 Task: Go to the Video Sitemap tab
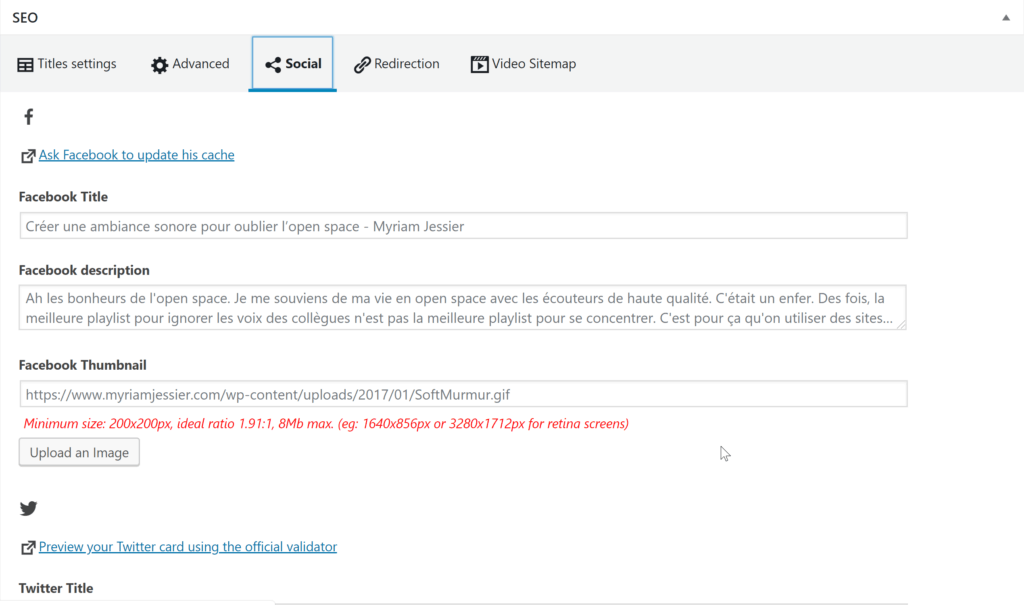523,64
